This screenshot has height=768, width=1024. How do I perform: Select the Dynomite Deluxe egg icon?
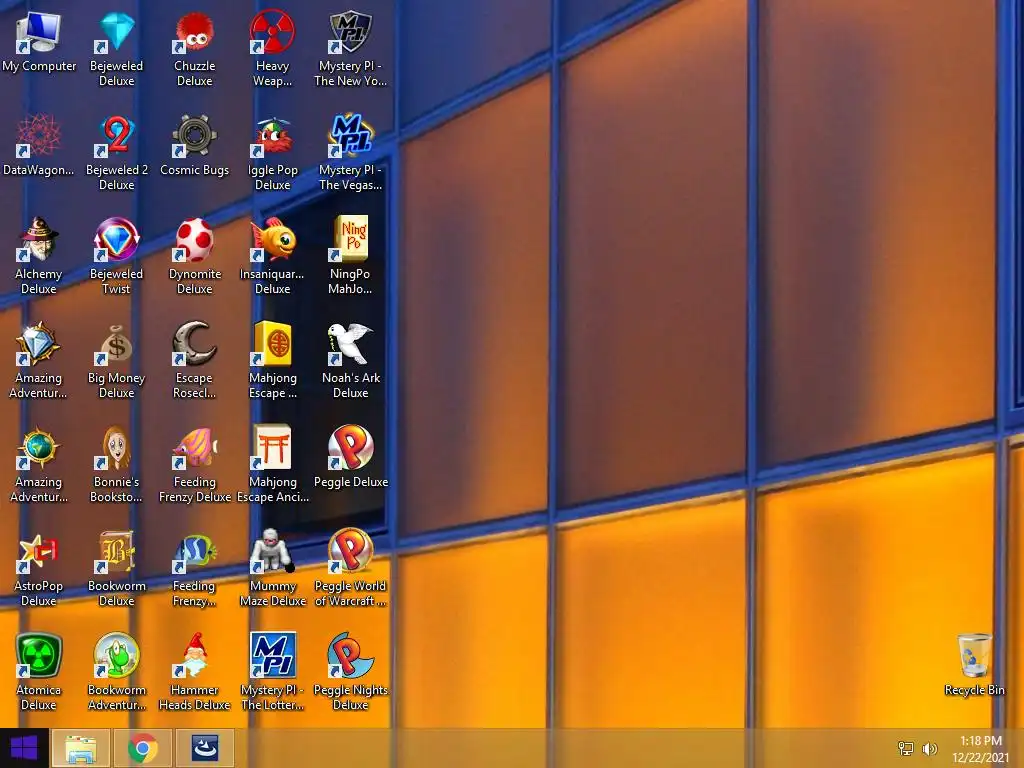195,240
